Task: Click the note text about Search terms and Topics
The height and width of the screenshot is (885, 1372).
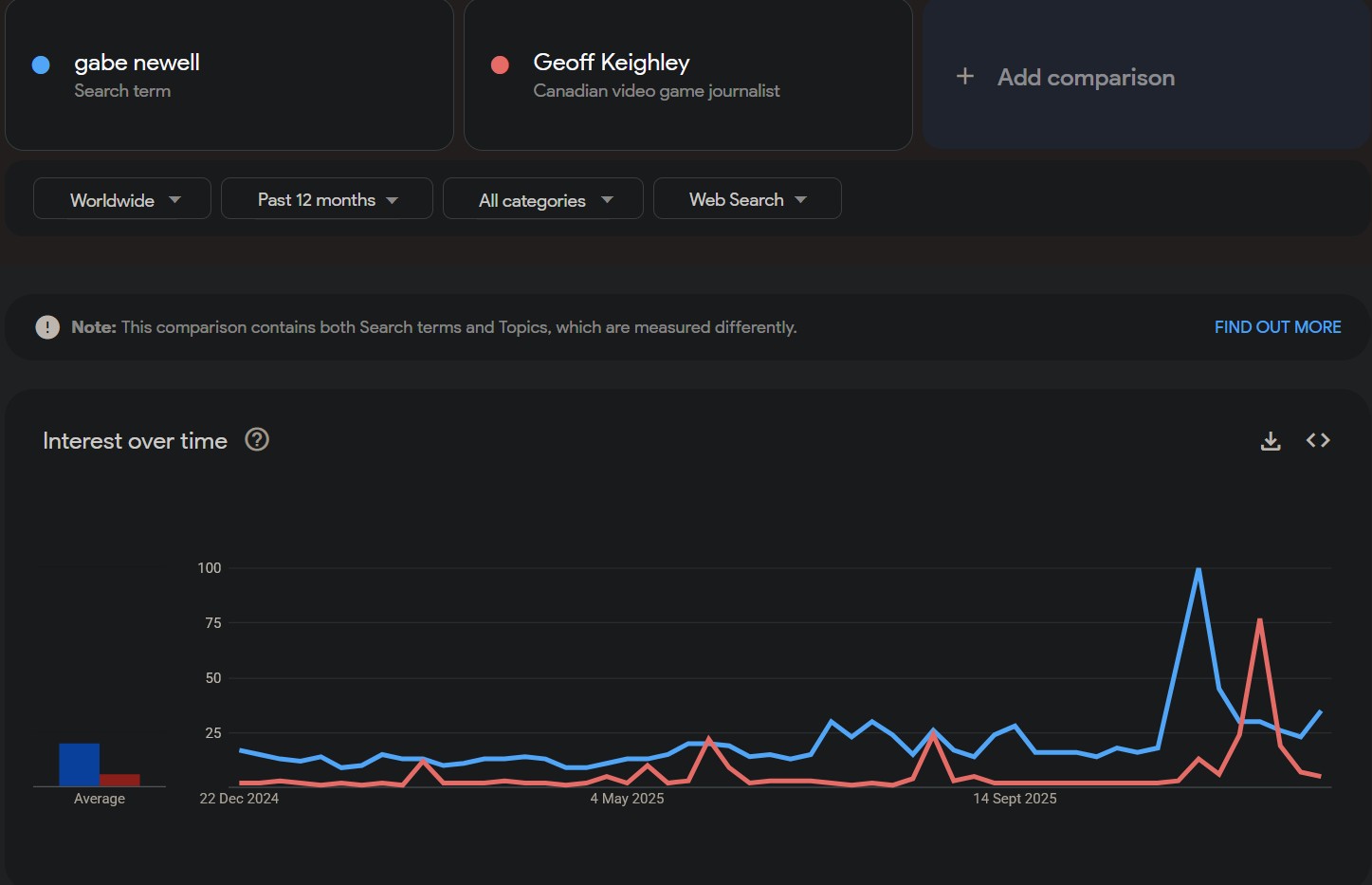Action: coord(434,327)
